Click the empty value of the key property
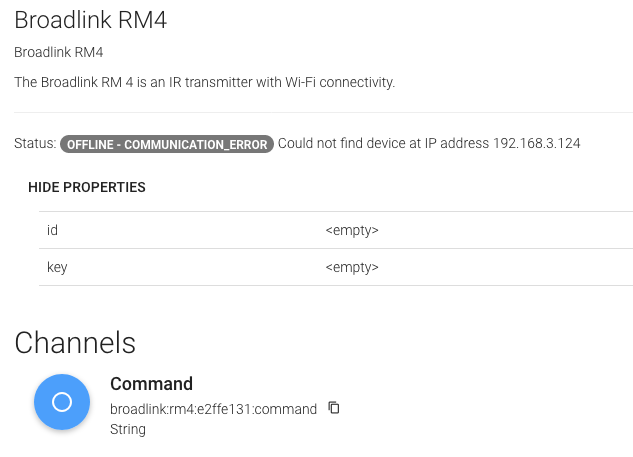Screen dimensions: 633x457 click(x=352, y=268)
